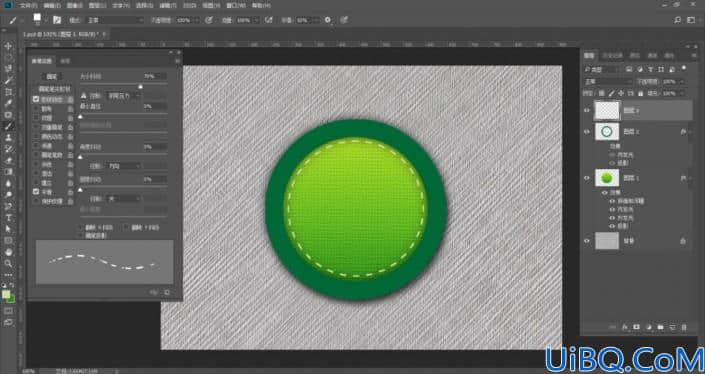Select the Hand tool
Screen dimensions: 705x374
pyautogui.click(x=8, y=252)
